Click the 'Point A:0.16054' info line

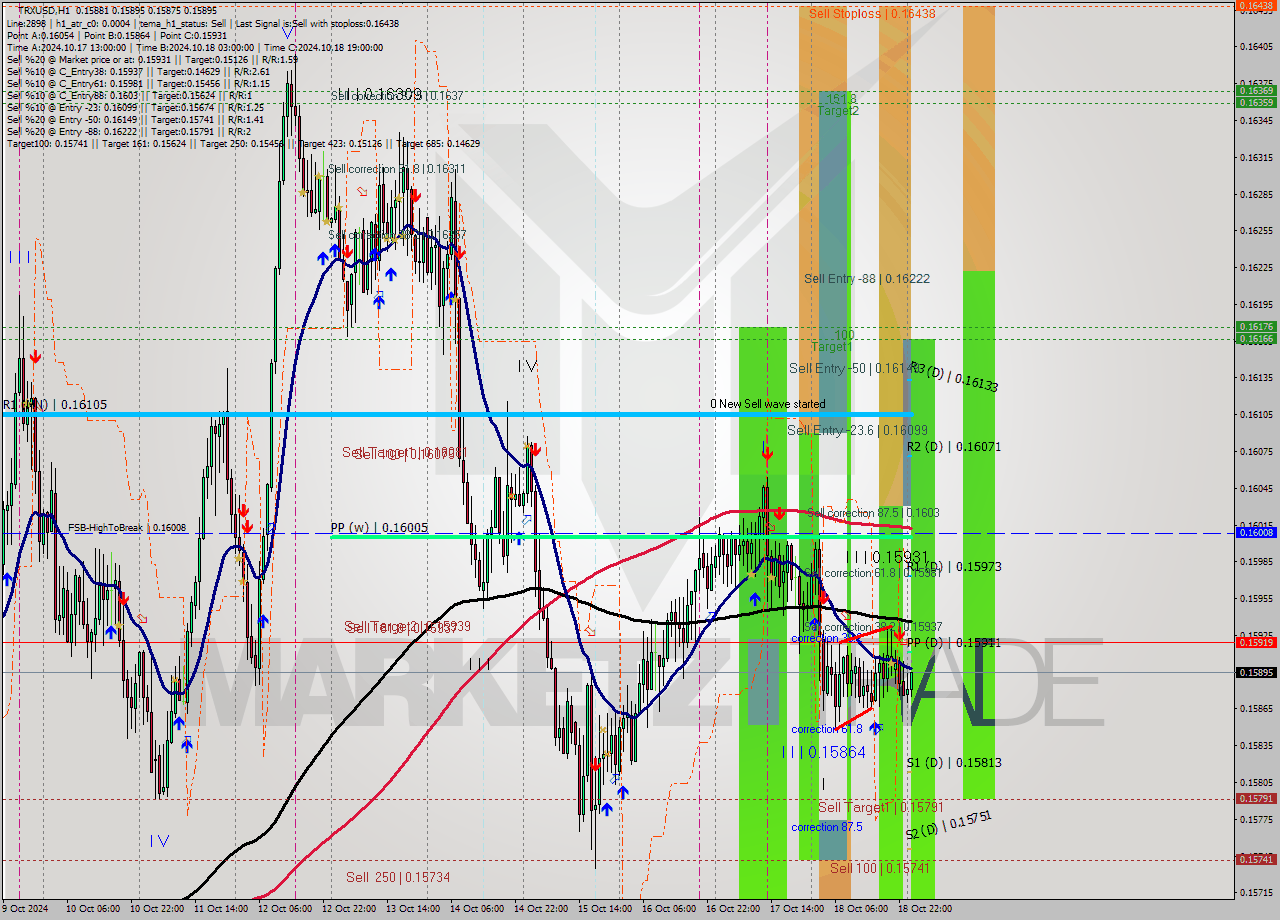click(118, 35)
